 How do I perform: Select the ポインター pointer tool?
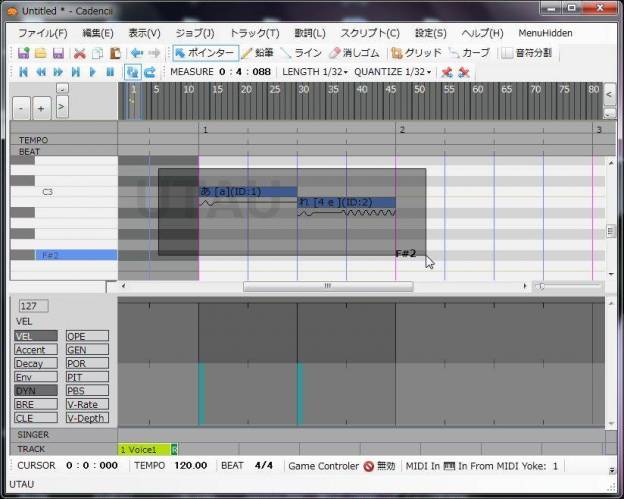click(206, 53)
